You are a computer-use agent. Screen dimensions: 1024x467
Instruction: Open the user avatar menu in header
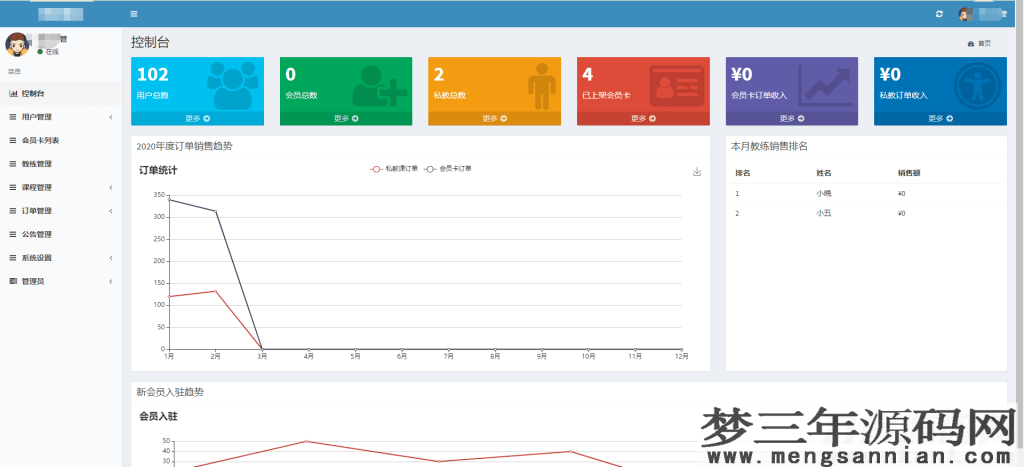click(965, 14)
